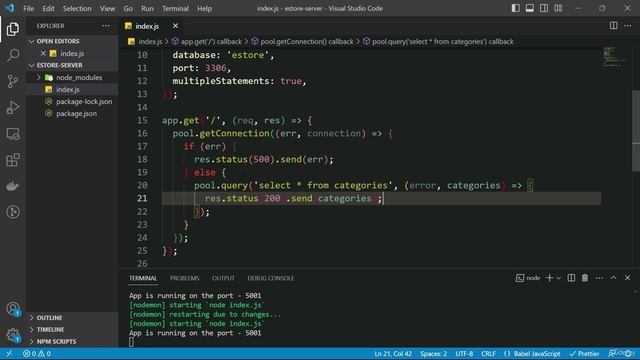This screenshot has width=640, height=360.
Task: Open the Git graph view icon
Action: 13,212
